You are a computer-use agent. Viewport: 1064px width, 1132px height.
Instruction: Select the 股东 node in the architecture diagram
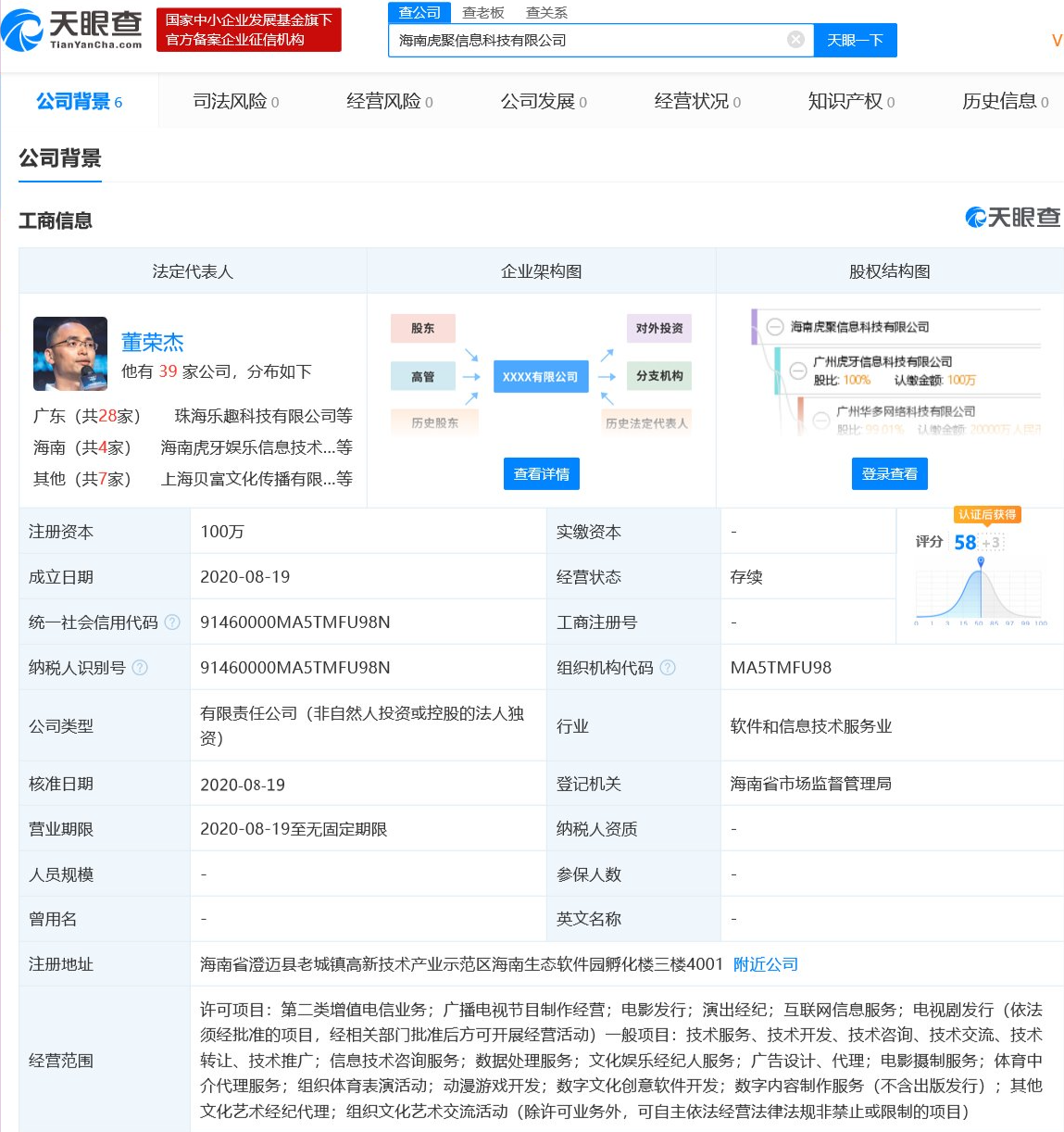click(x=422, y=328)
